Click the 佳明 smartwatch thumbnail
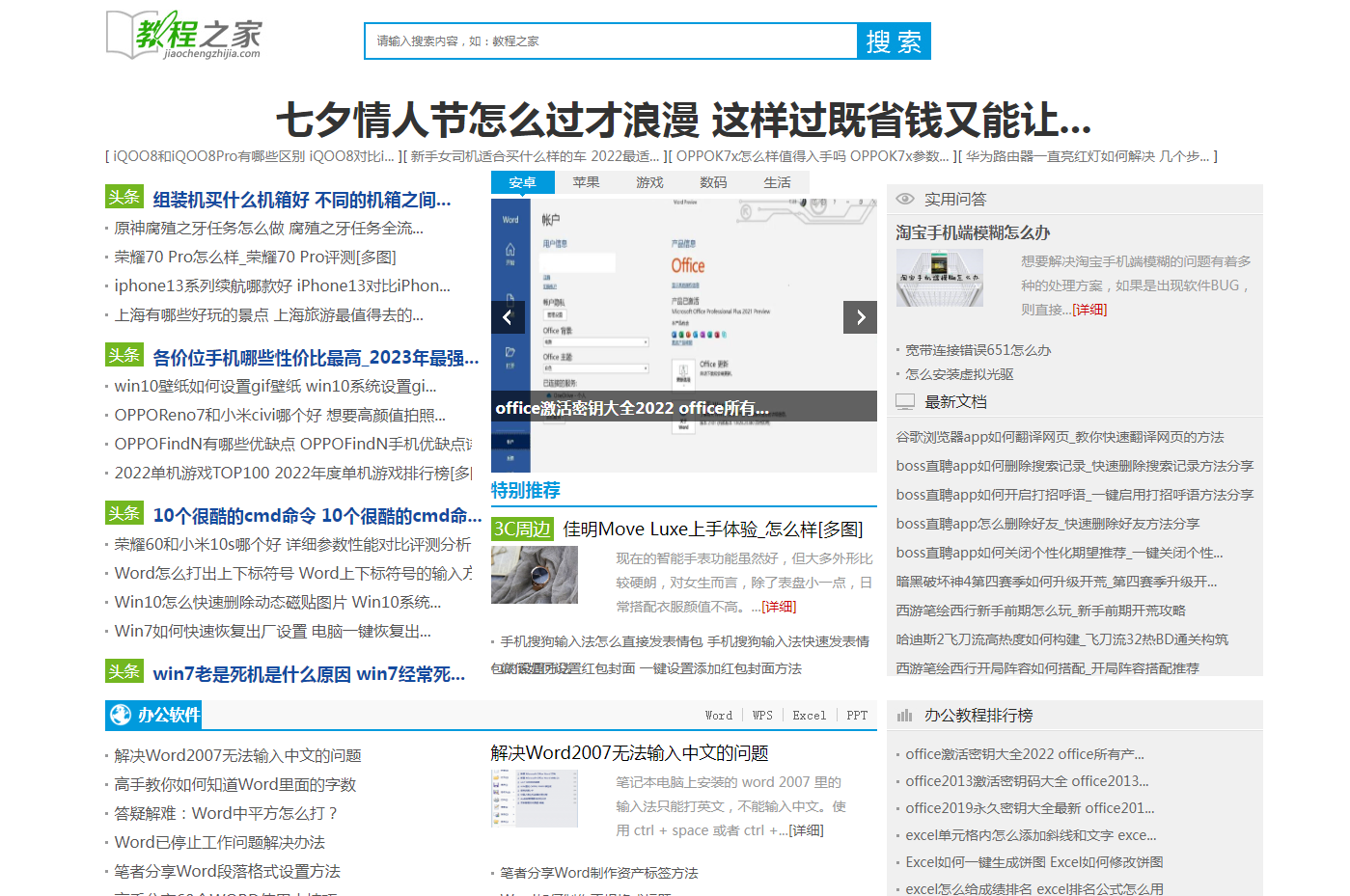Image resolution: width=1350 pixels, height=896 pixels. [535, 575]
